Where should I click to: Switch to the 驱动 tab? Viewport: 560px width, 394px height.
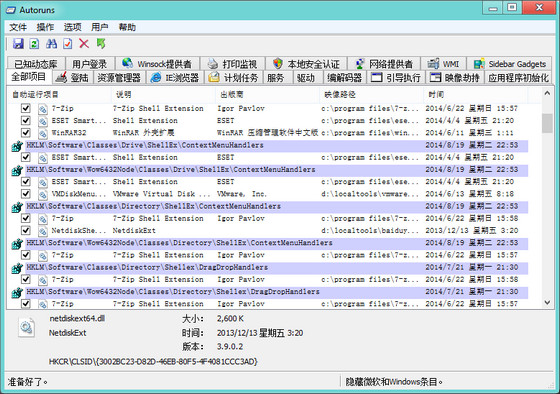point(307,78)
